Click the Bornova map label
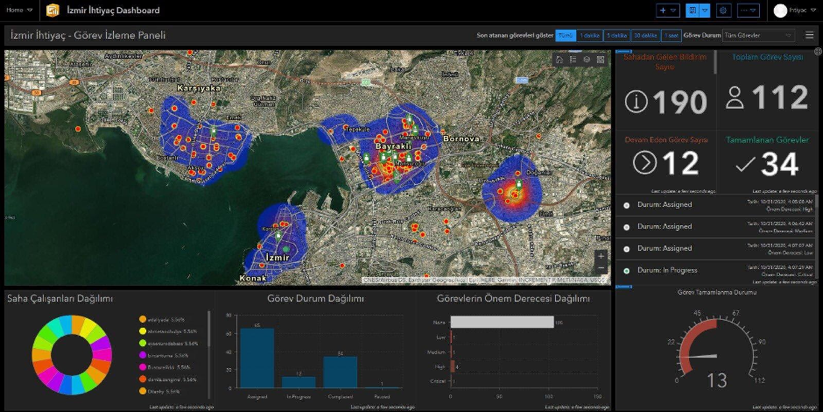Image resolution: width=824 pixels, height=412 pixels. point(461,139)
